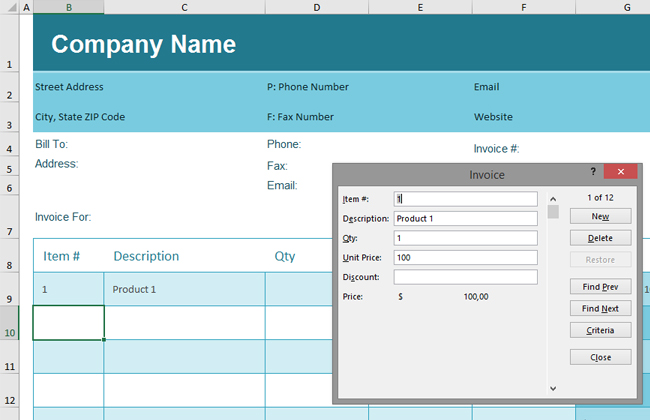This screenshot has height=420, width=650.
Task: Jump to the next record with Find Next
Action: click(600, 309)
